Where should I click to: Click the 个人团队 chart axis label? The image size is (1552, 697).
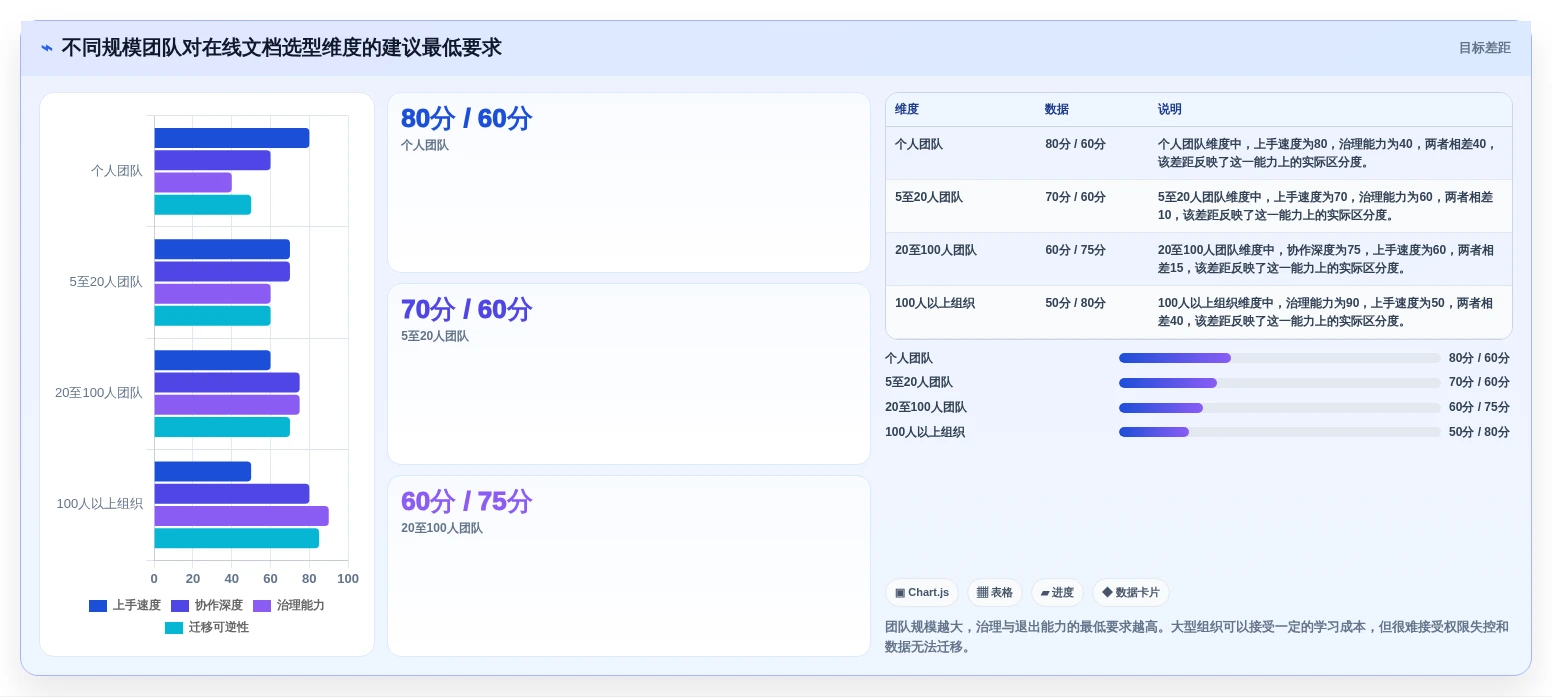tap(117, 171)
